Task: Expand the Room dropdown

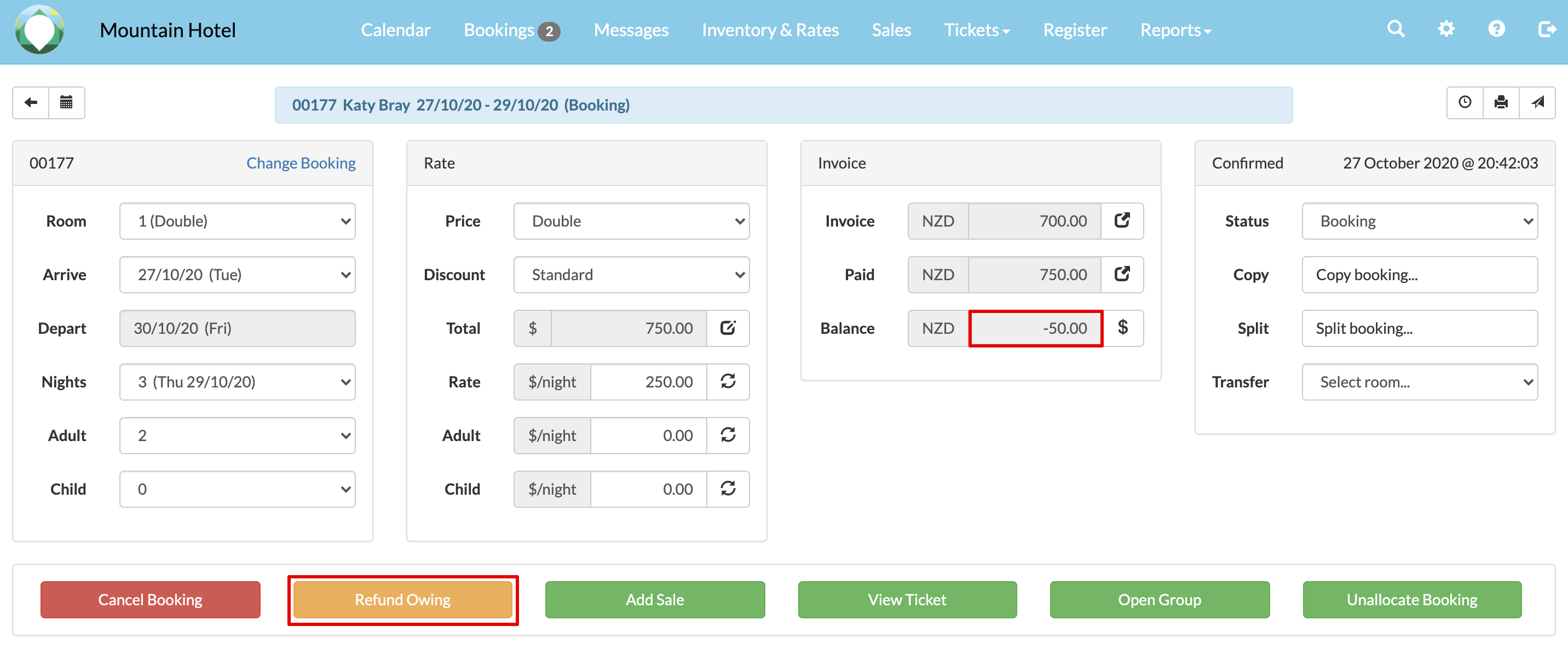Action: (238, 221)
